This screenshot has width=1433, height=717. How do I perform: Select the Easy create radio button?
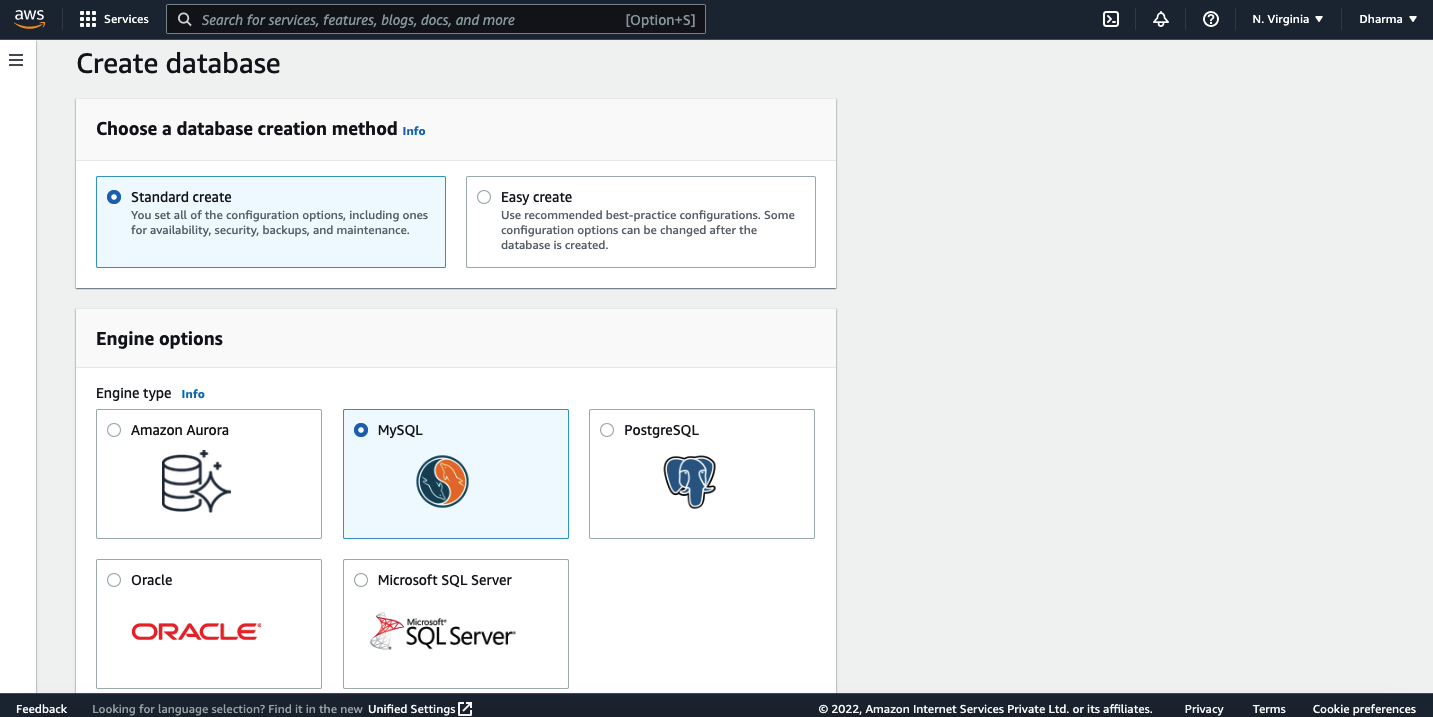(x=484, y=197)
